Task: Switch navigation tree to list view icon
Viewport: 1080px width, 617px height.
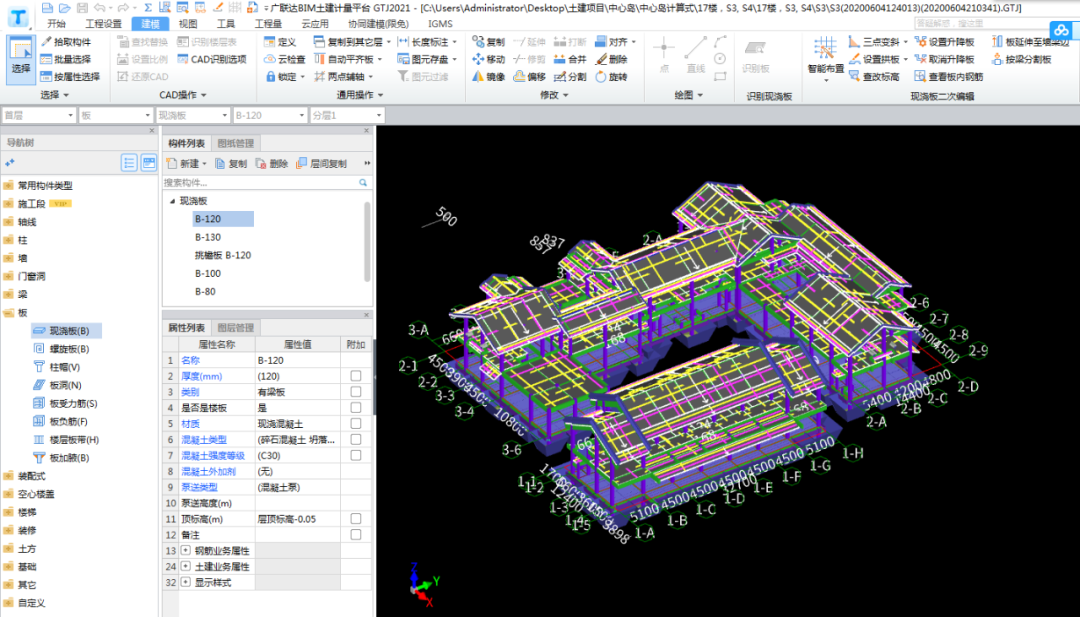Action: (129, 163)
